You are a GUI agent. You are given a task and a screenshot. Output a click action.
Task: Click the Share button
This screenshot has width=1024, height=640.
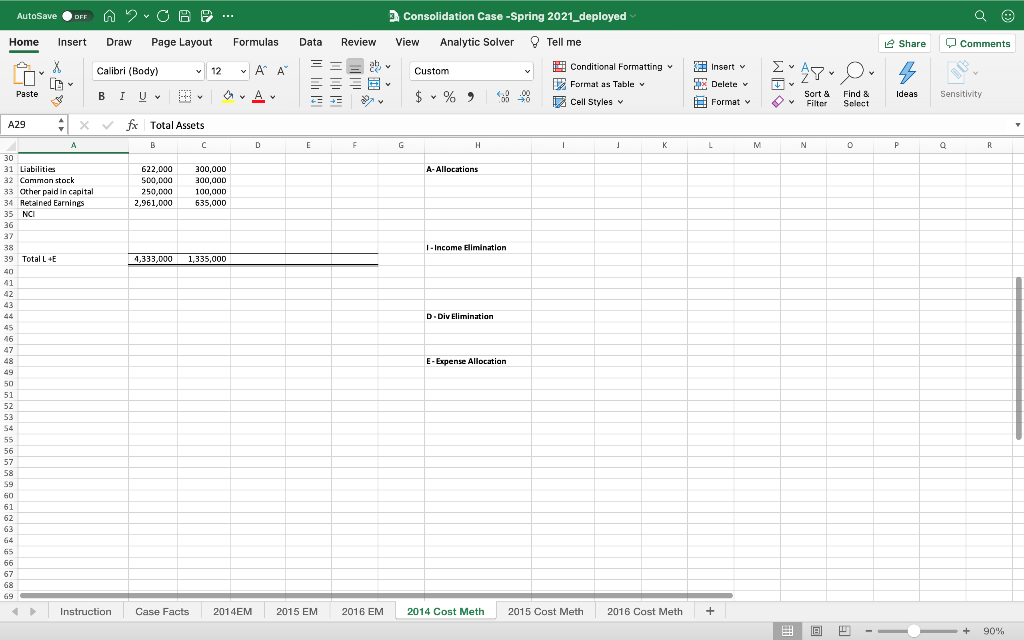click(903, 43)
